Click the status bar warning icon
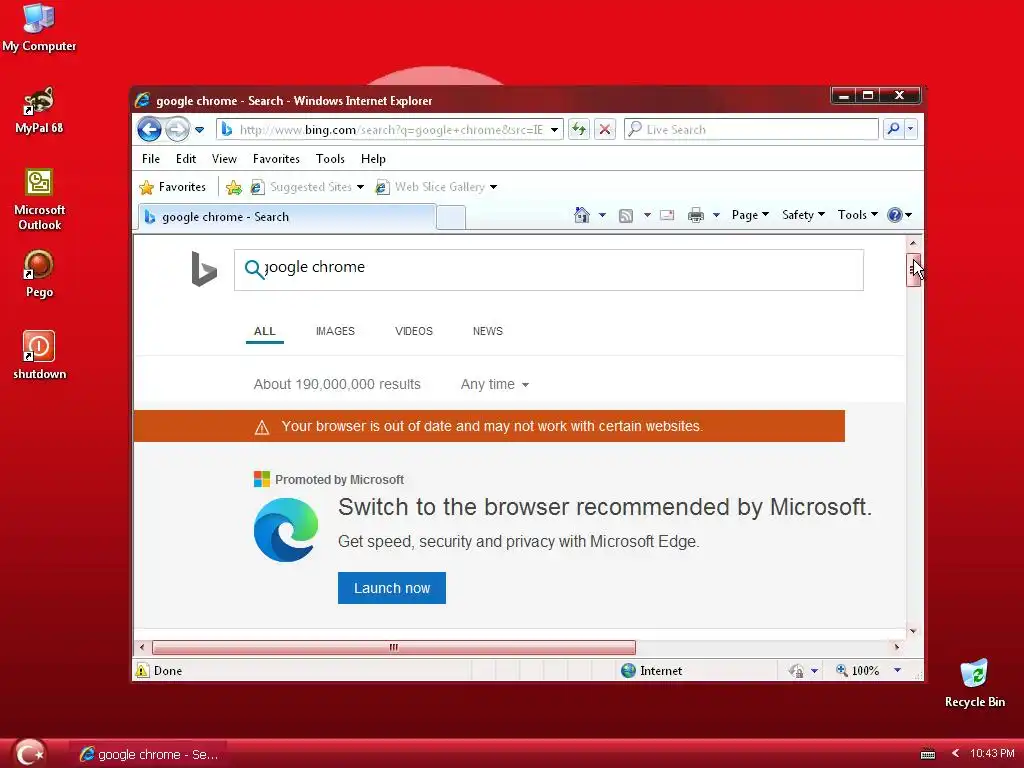This screenshot has height=768, width=1024. point(142,670)
